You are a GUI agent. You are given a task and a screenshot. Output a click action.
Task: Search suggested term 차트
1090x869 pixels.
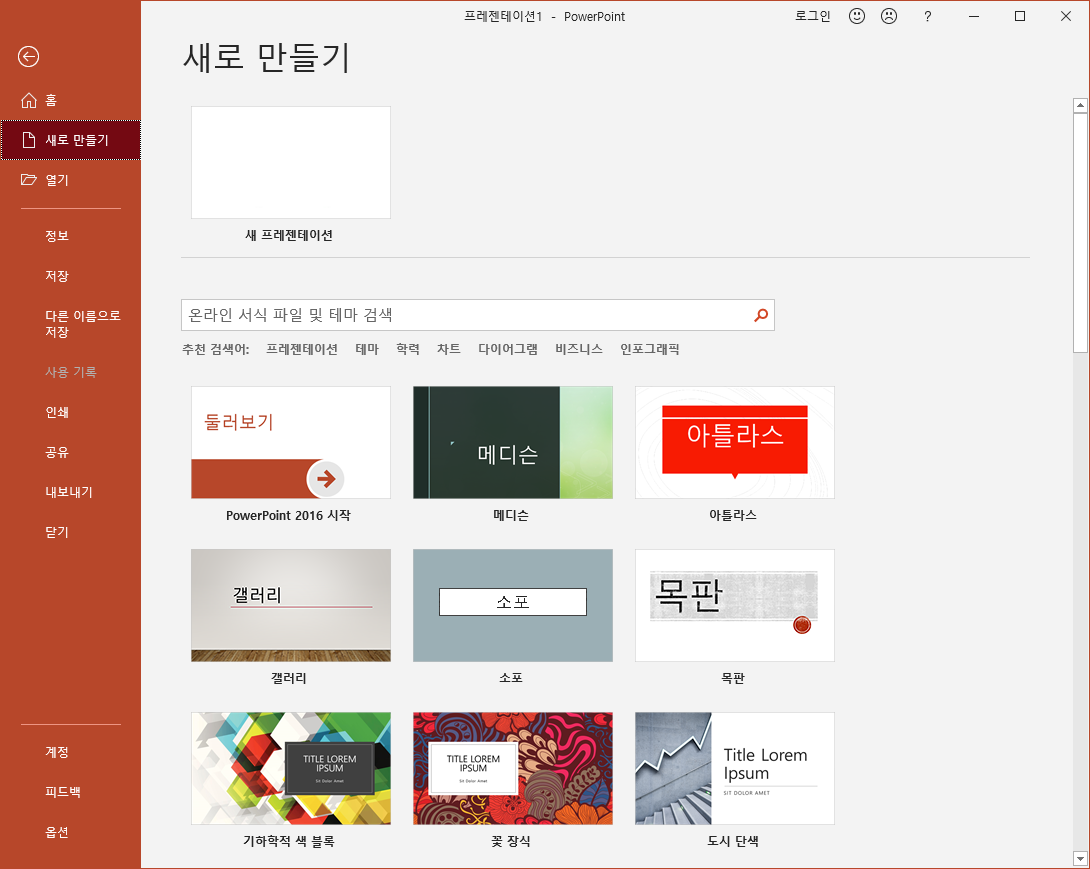(448, 349)
